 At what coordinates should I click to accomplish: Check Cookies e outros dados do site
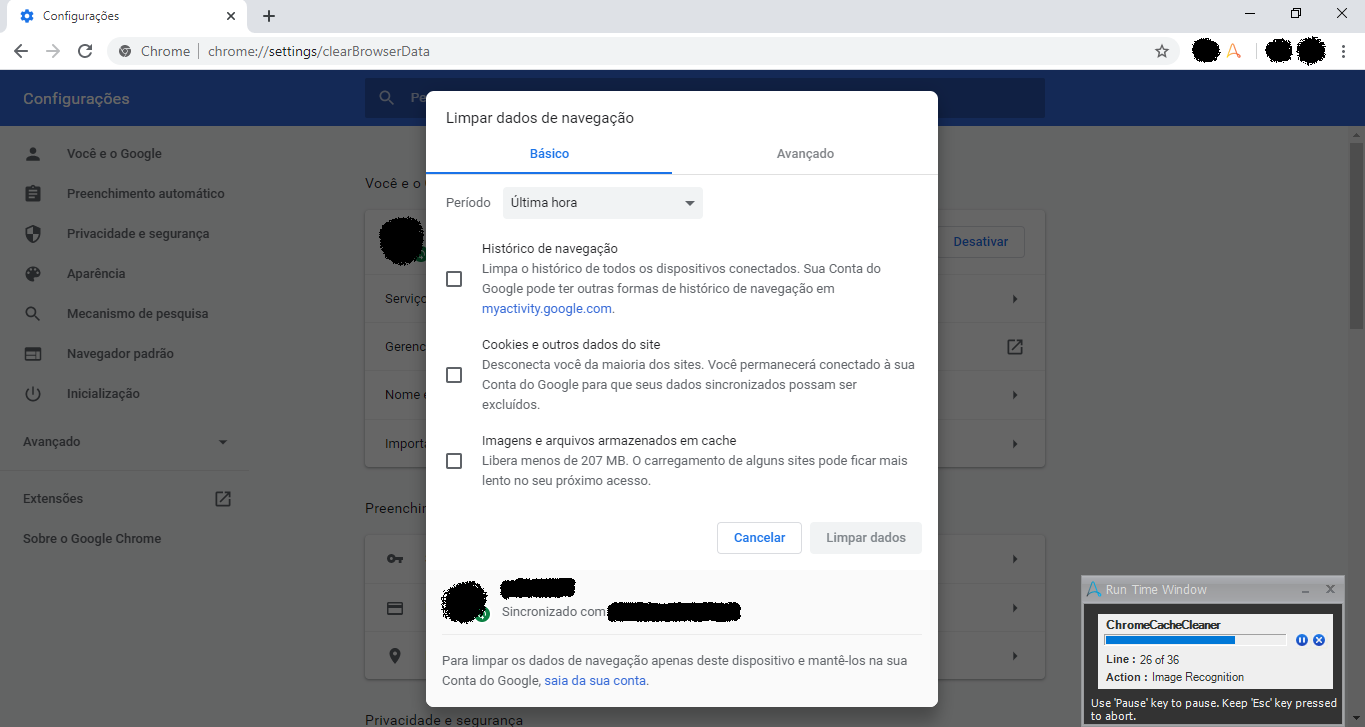(x=454, y=375)
